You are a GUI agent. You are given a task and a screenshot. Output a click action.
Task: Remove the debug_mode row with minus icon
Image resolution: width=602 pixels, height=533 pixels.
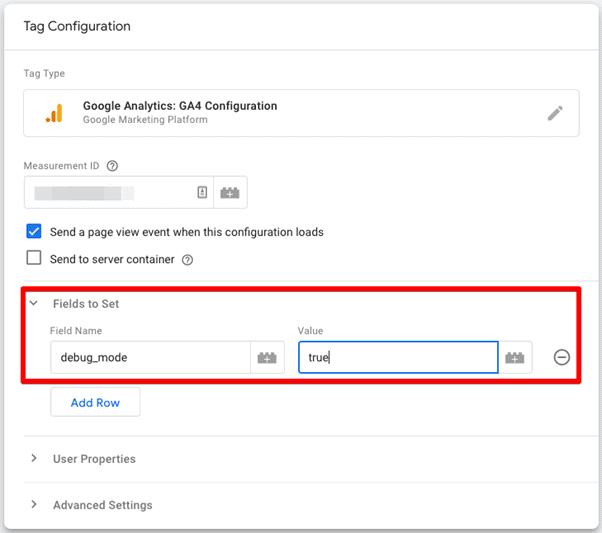(x=561, y=358)
